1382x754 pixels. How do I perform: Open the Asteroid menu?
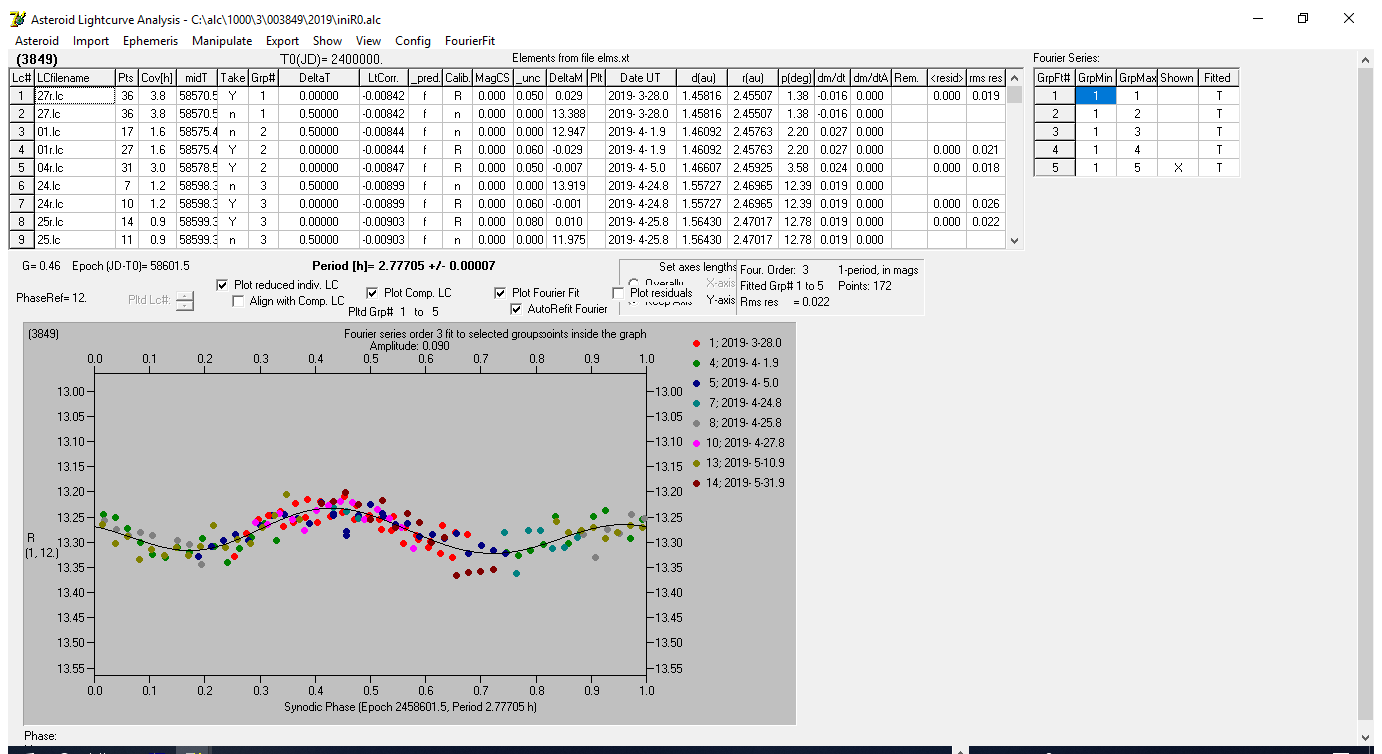pyautogui.click(x=37, y=41)
